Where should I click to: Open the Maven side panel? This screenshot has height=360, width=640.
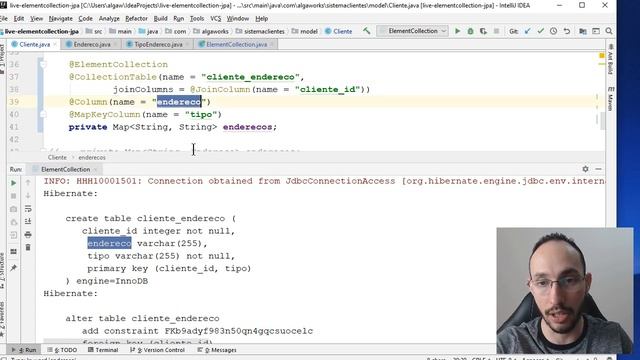(x=611, y=98)
